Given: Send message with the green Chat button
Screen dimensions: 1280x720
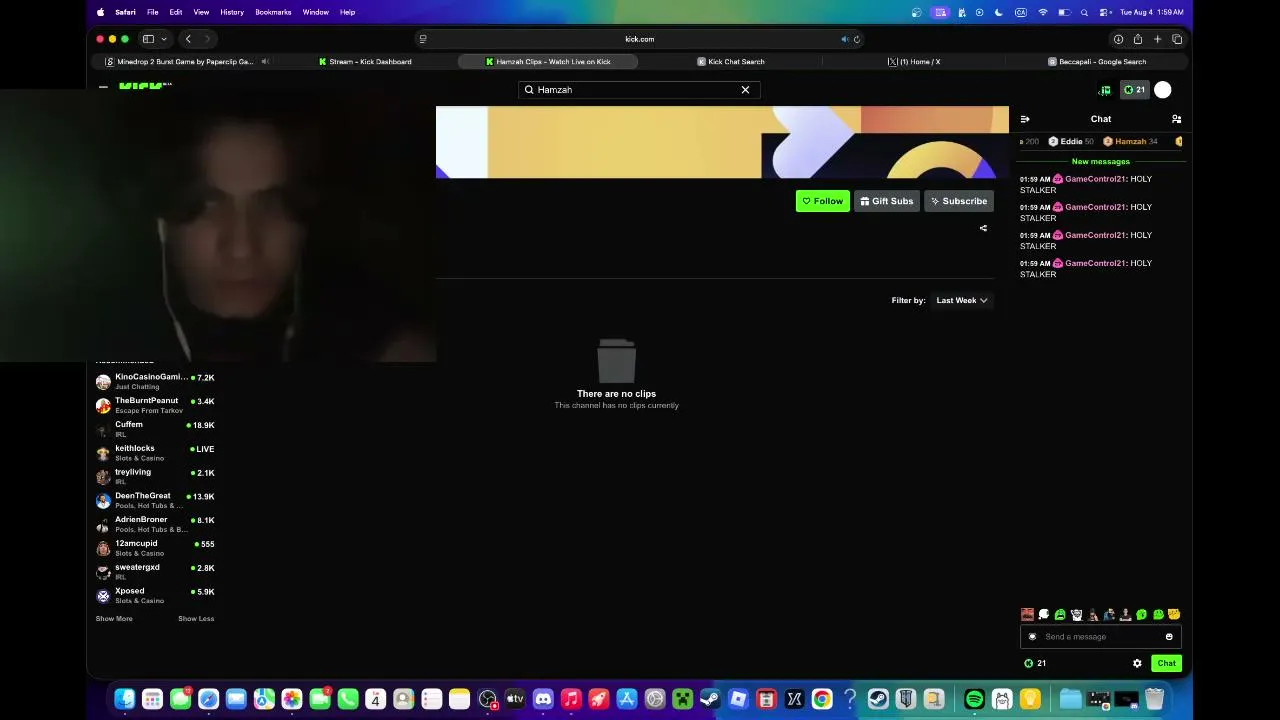Looking at the screenshot, I should tap(1167, 663).
